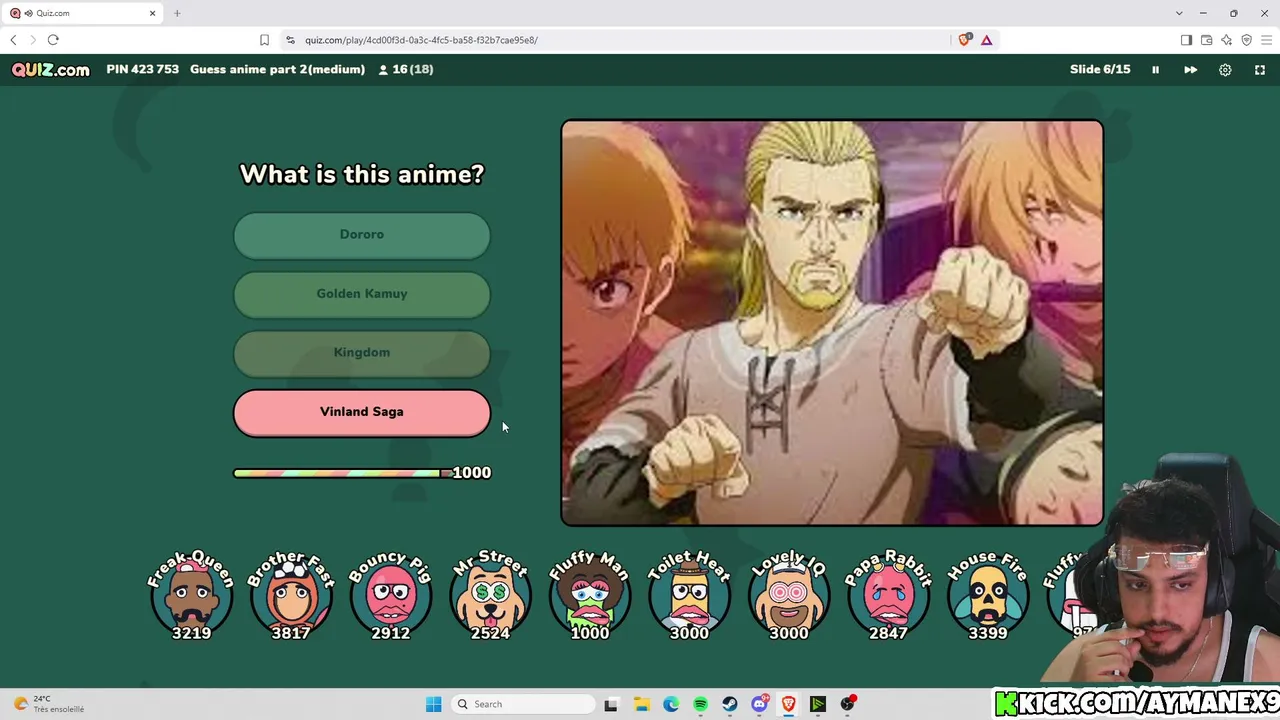The height and width of the screenshot is (720, 1280).
Task: Open the Windows Start menu
Action: [x=433, y=704]
